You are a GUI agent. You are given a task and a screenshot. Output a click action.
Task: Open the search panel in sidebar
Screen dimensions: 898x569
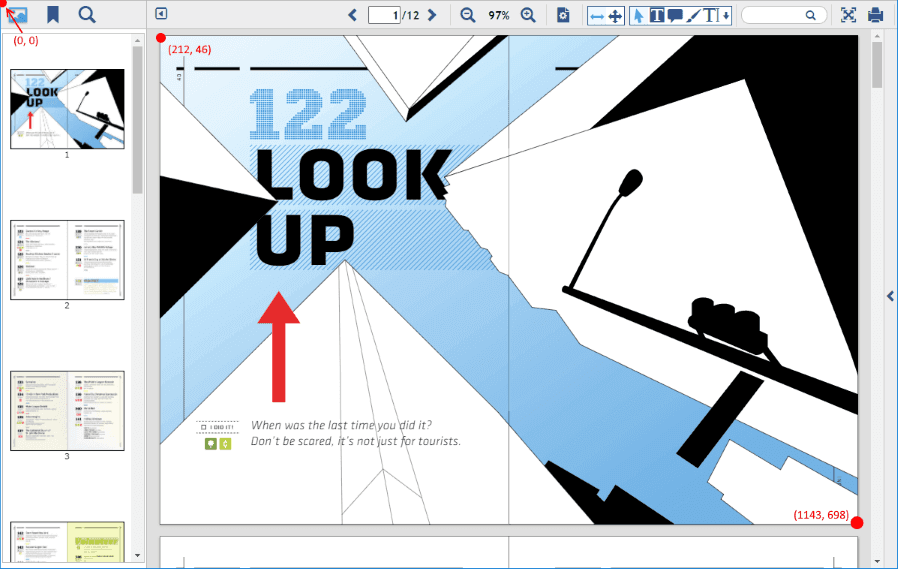[x=87, y=15]
